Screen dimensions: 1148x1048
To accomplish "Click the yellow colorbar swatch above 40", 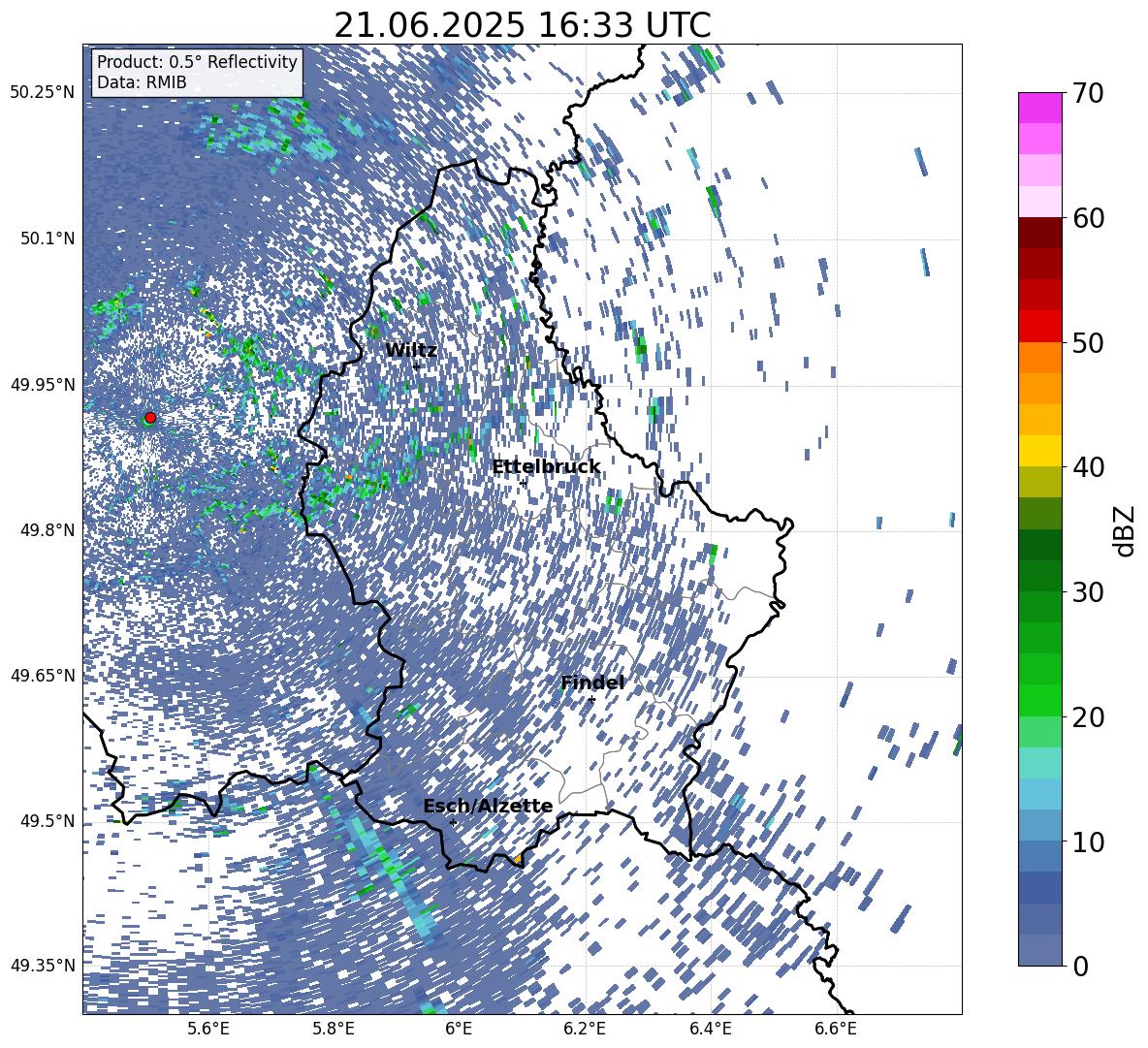I will 1039,451.
